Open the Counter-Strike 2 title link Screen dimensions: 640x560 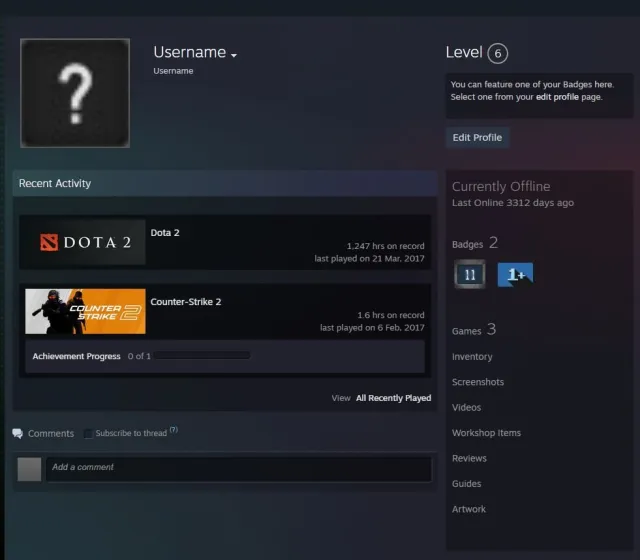point(186,302)
